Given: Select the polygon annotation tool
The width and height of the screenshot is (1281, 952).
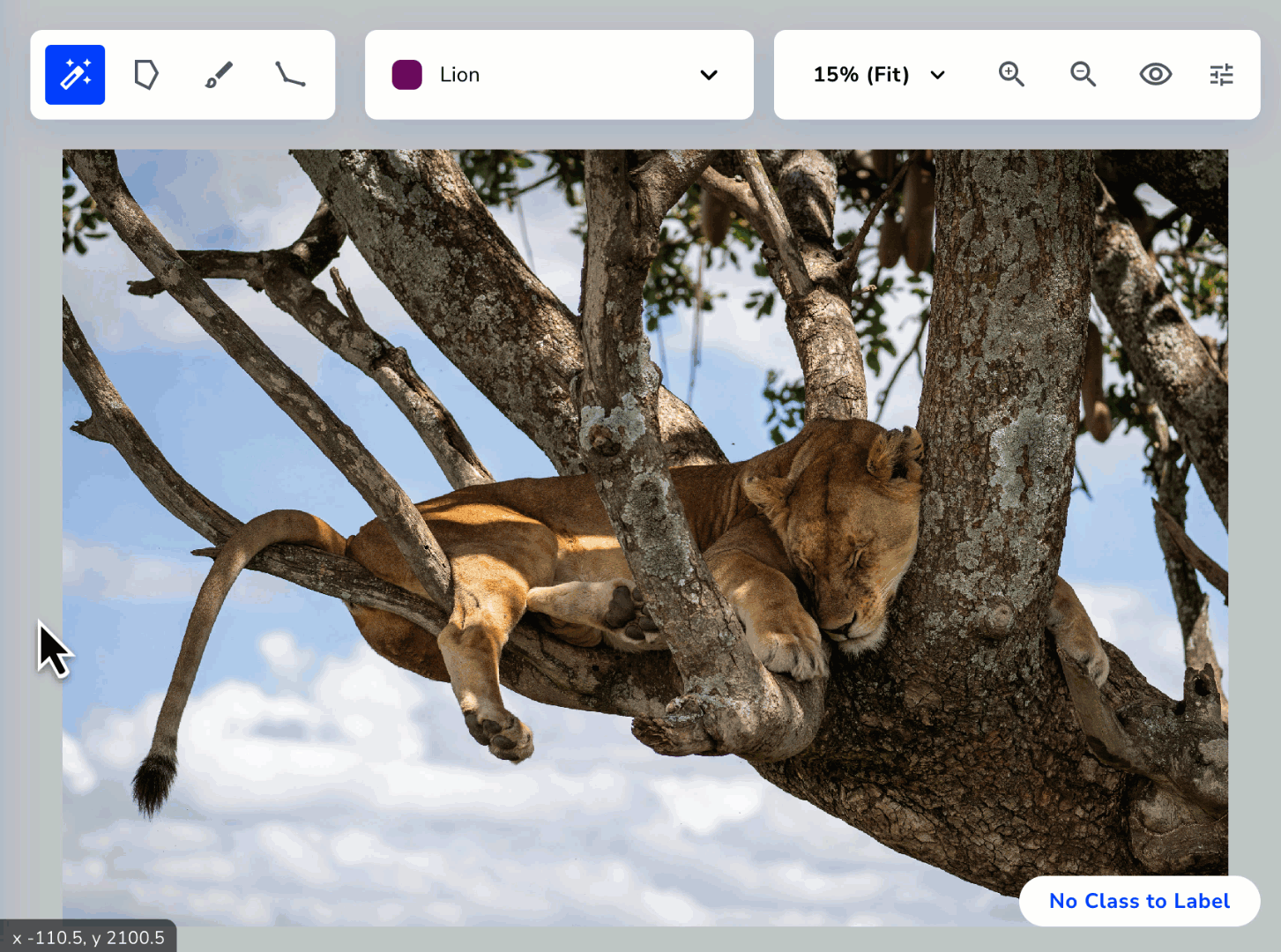Looking at the screenshot, I should [x=146, y=74].
